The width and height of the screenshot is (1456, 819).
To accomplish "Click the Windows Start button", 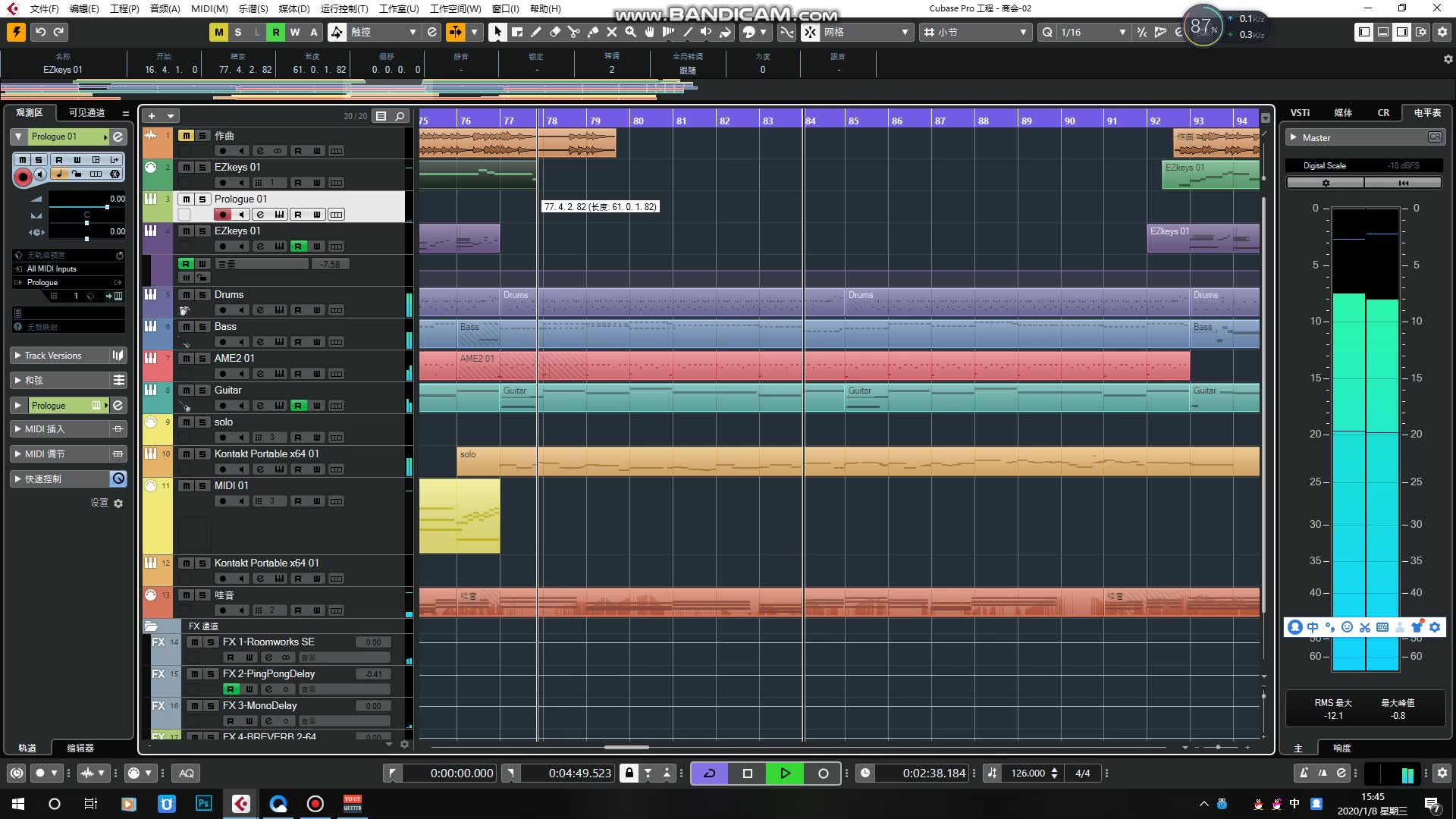I will point(18,804).
